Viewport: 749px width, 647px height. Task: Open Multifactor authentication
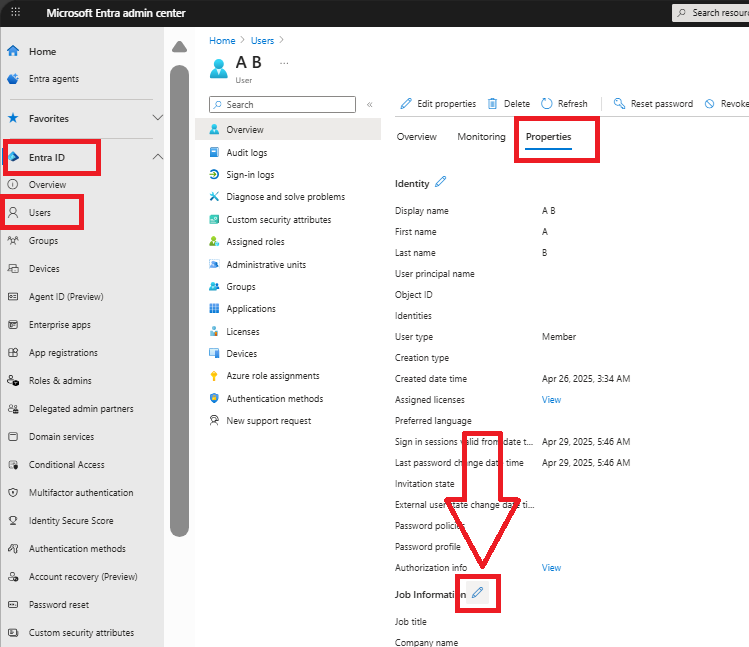tap(81, 493)
